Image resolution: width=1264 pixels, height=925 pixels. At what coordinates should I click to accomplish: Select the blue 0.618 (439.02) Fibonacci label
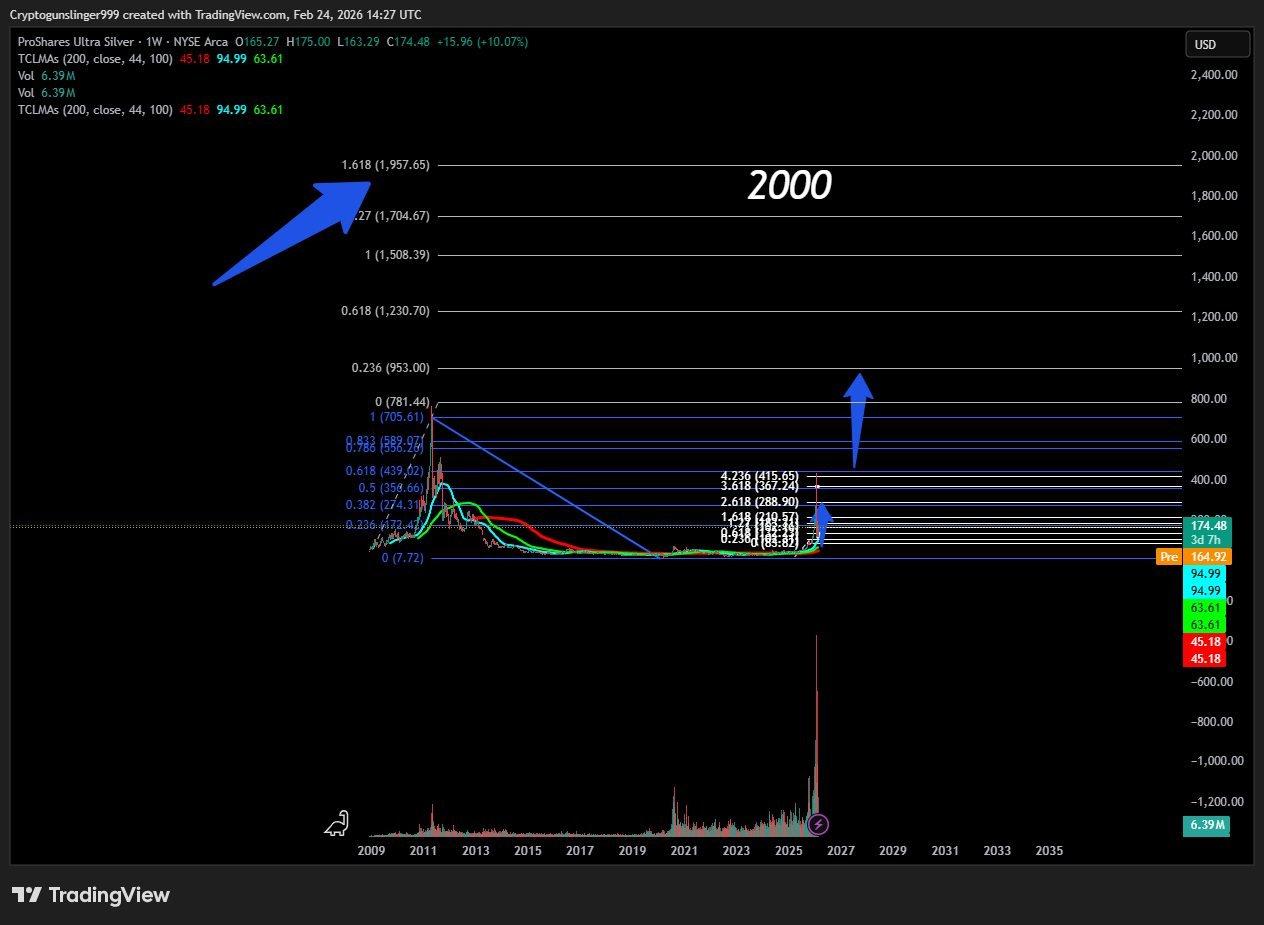(385, 471)
